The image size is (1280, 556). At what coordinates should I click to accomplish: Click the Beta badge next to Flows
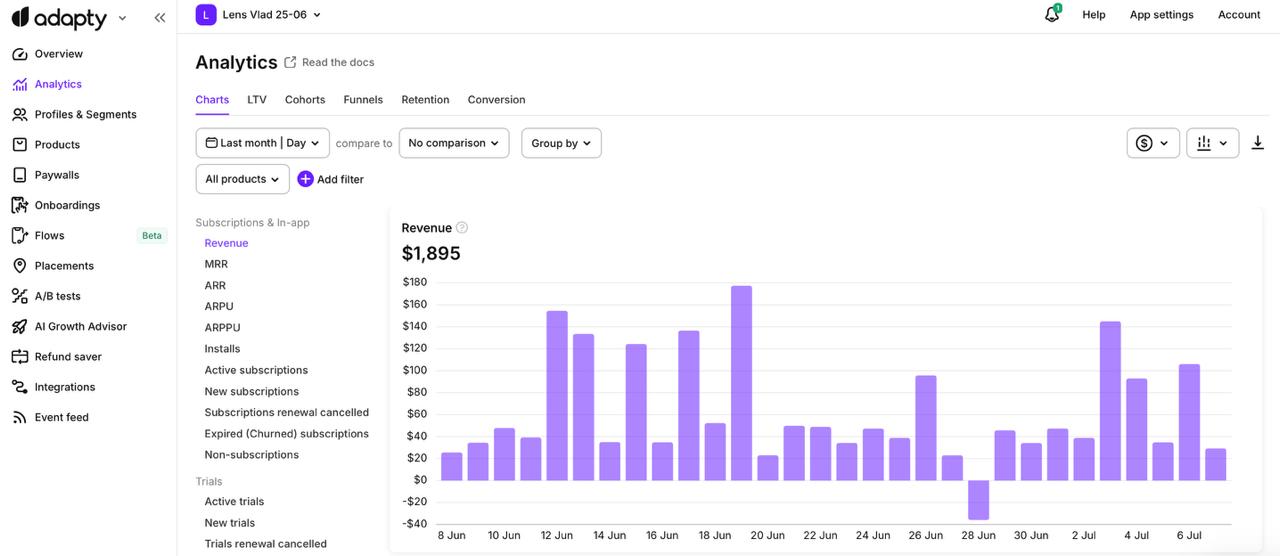[152, 236]
